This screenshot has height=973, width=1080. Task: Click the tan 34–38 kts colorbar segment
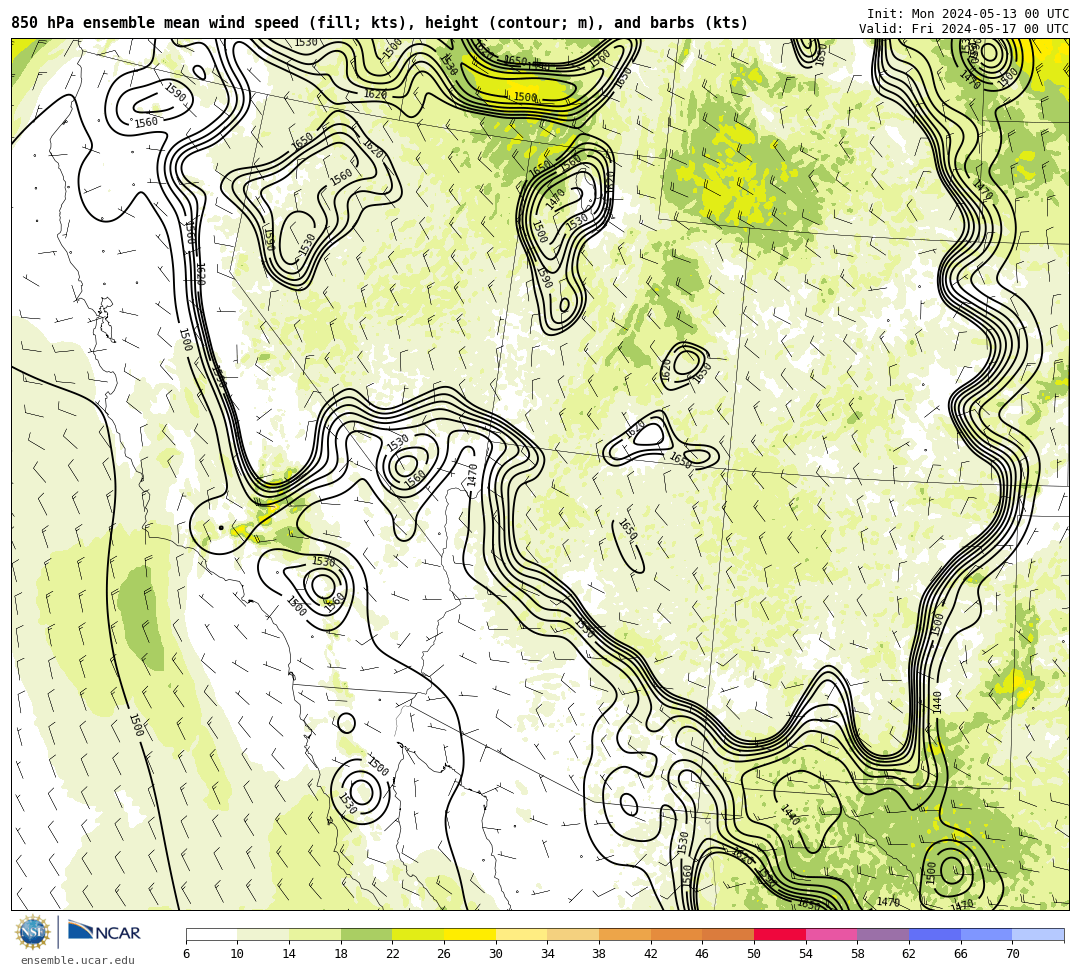pos(573,934)
